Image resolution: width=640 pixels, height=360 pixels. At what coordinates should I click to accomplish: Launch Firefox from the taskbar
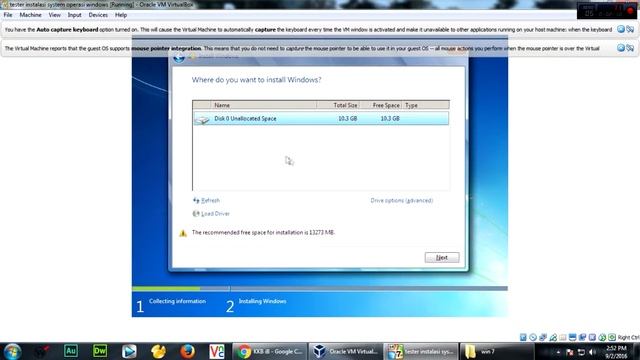(x=187, y=351)
